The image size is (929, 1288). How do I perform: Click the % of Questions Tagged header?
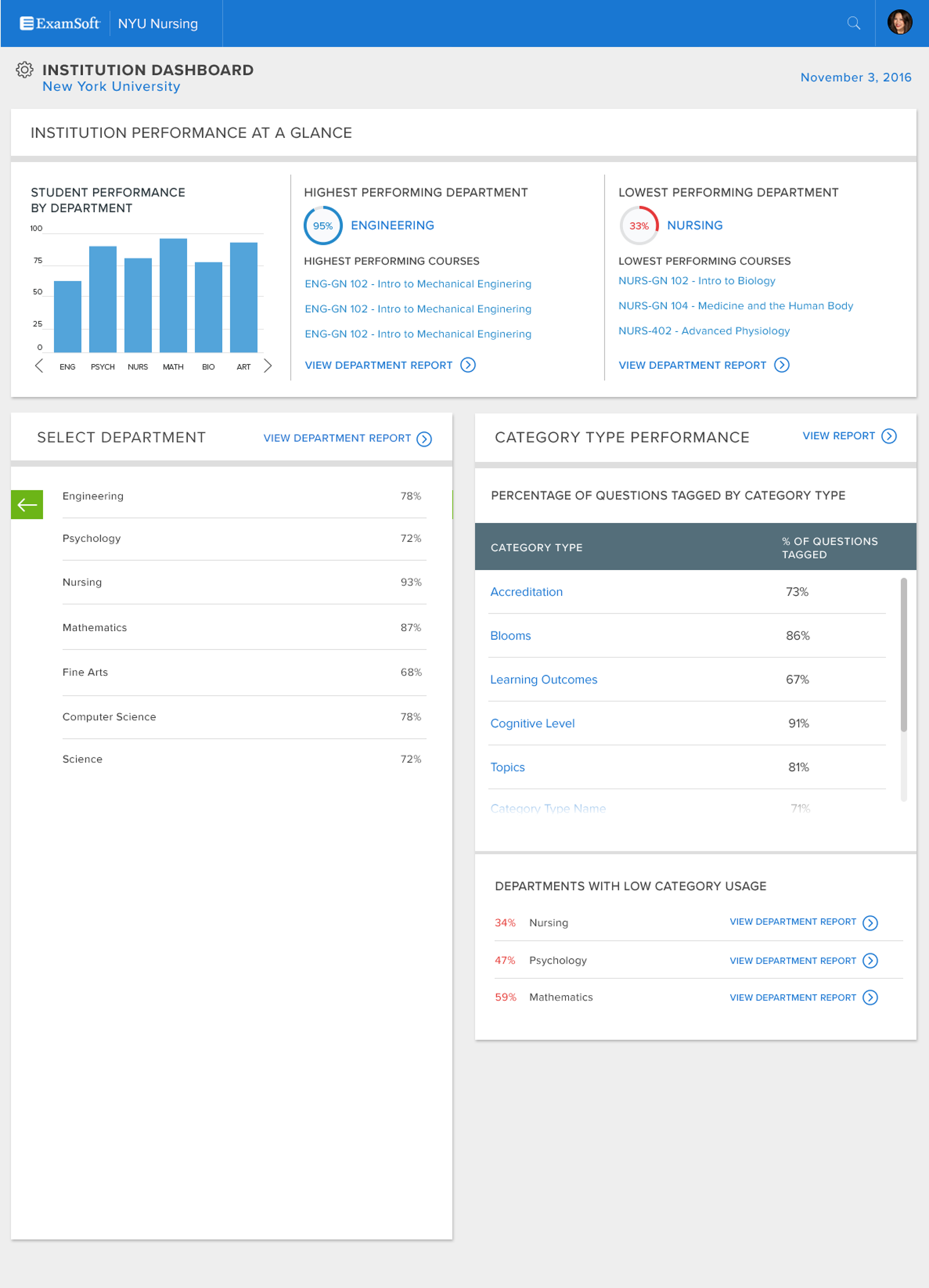[x=830, y=547]
